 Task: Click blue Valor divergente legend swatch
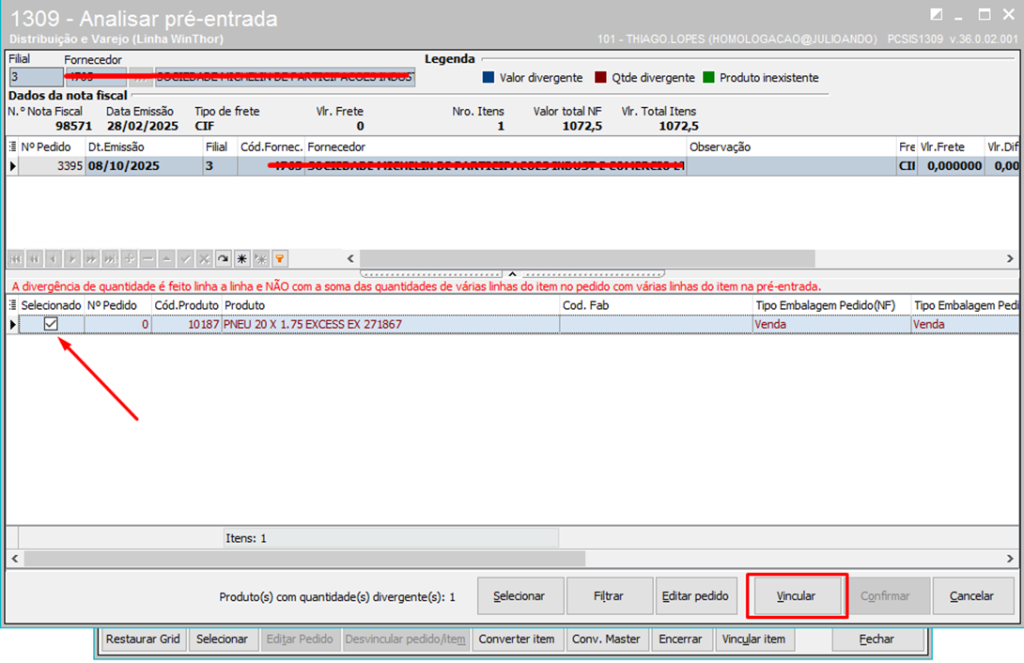(488, 78)
